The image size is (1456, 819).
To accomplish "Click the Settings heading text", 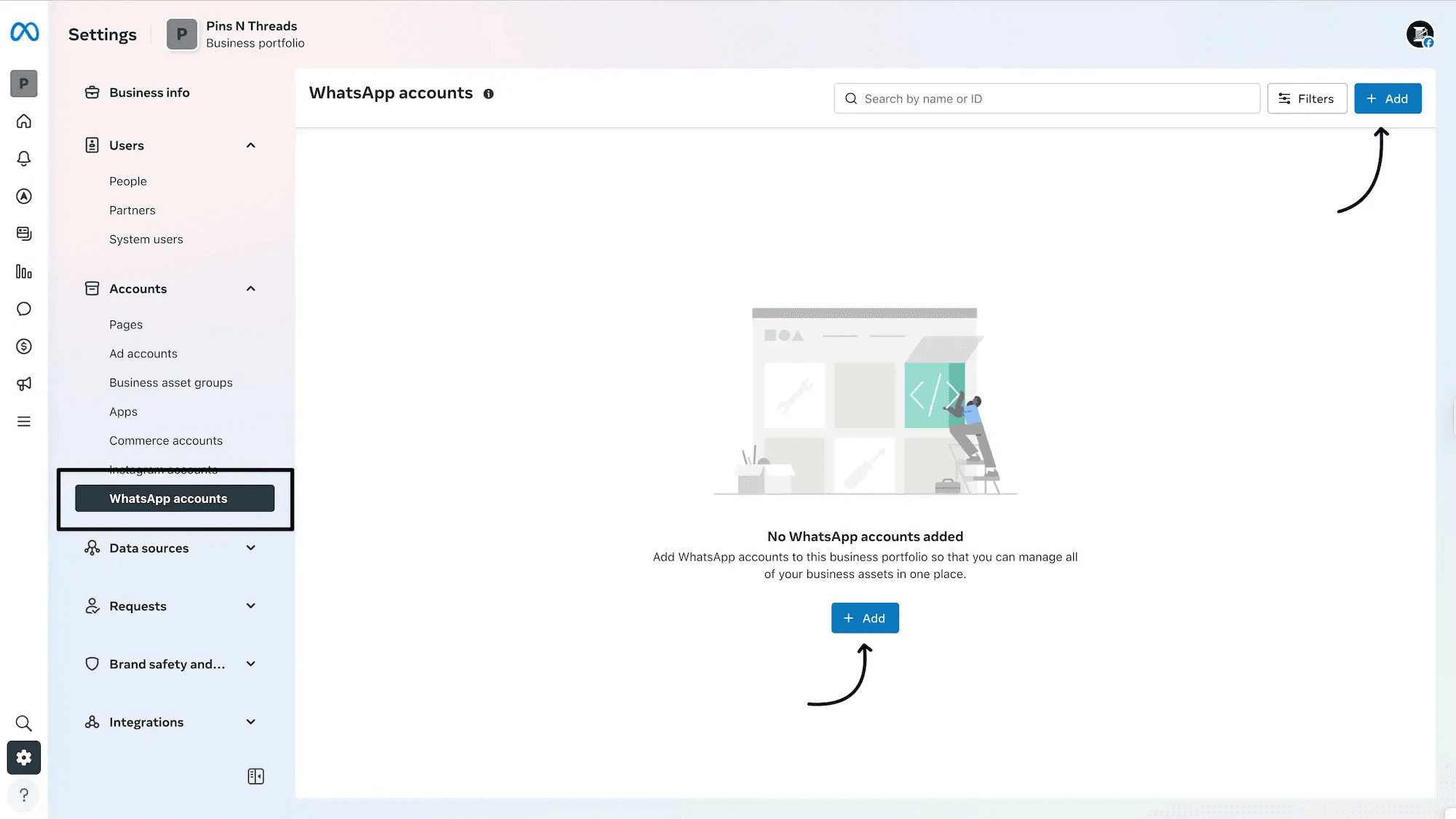I will pyautogui.click(x=103, y=34).
